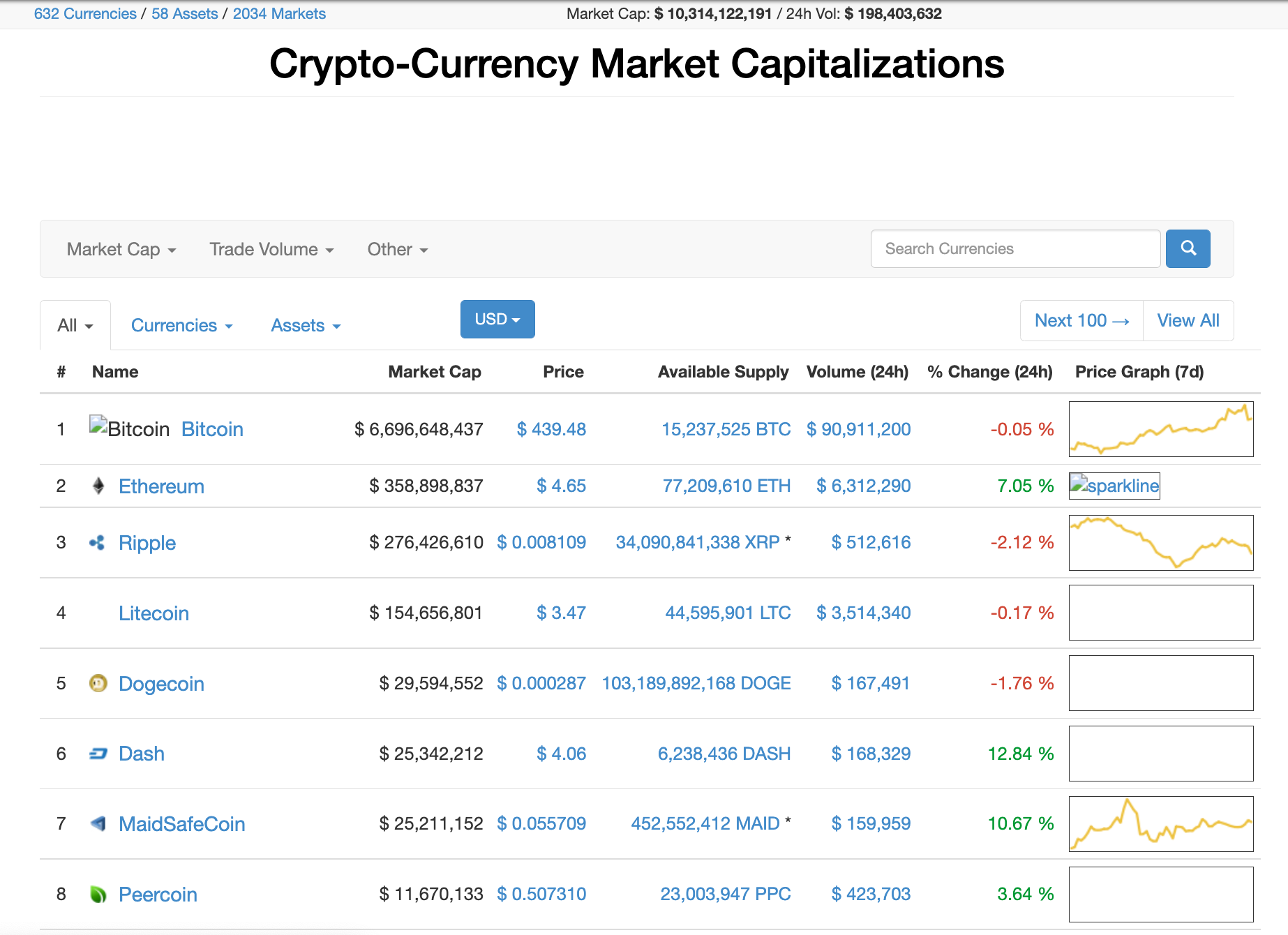Click supply 452,552,412 MAID
Image resolution: width=1288 pixels, height=935 pixels.
[x=705, y=823]
